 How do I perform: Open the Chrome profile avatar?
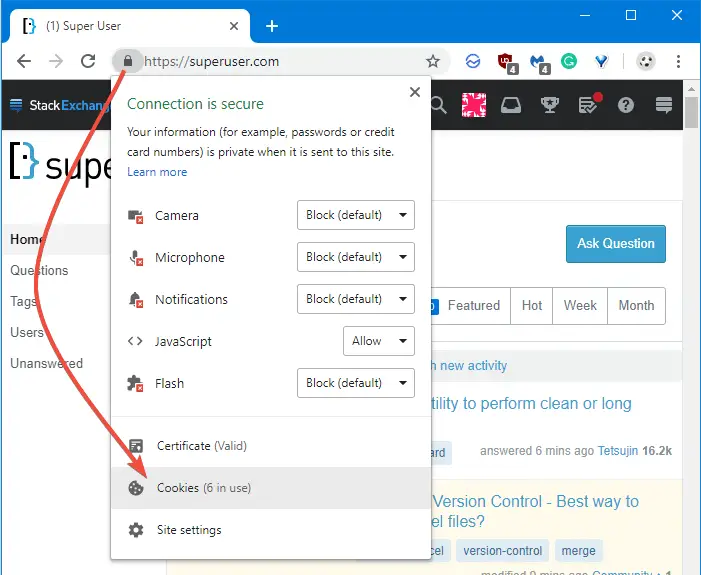point(646,61)
